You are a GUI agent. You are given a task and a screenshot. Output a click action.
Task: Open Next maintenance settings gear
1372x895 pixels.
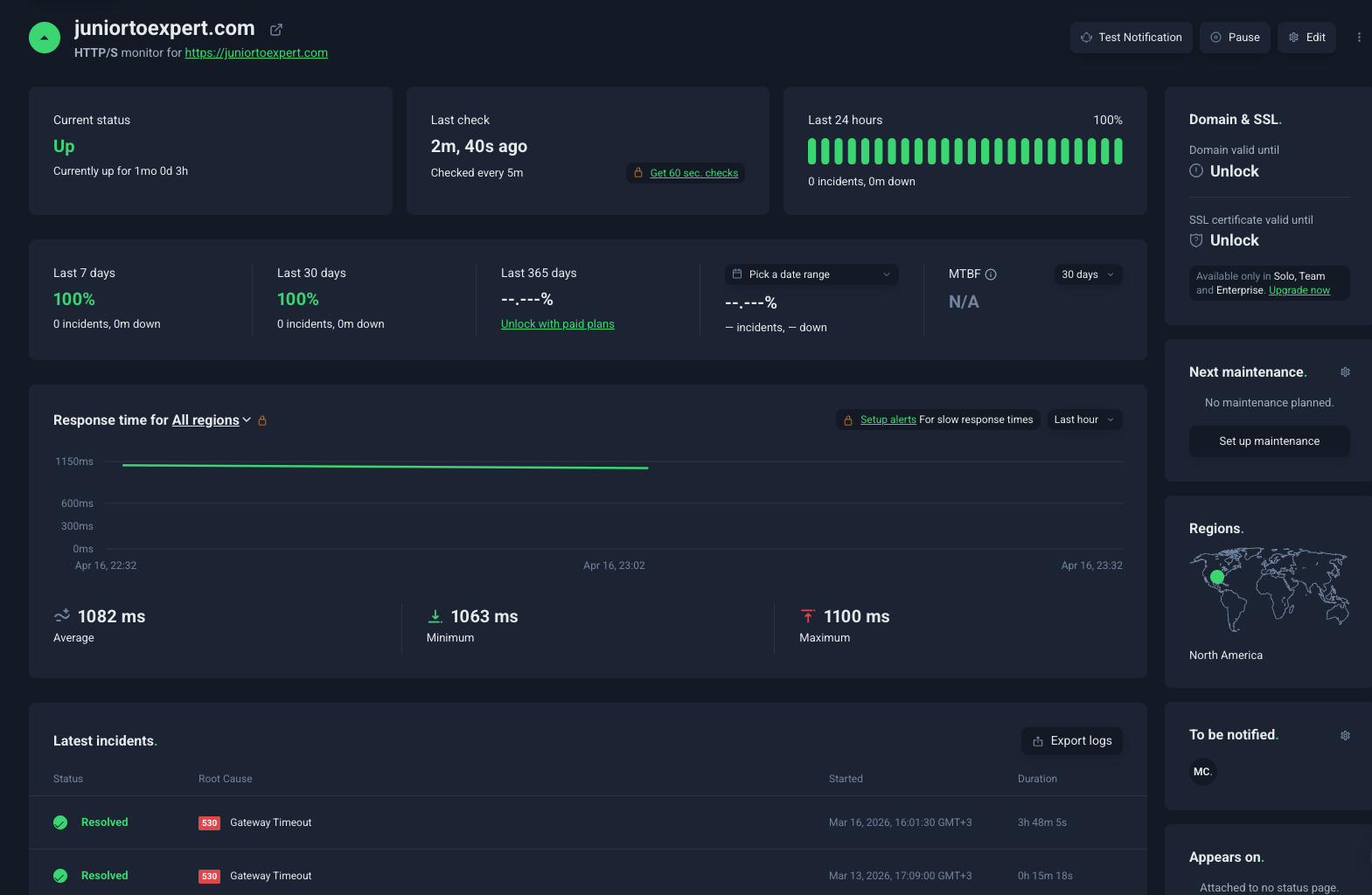pos(1345,372)
